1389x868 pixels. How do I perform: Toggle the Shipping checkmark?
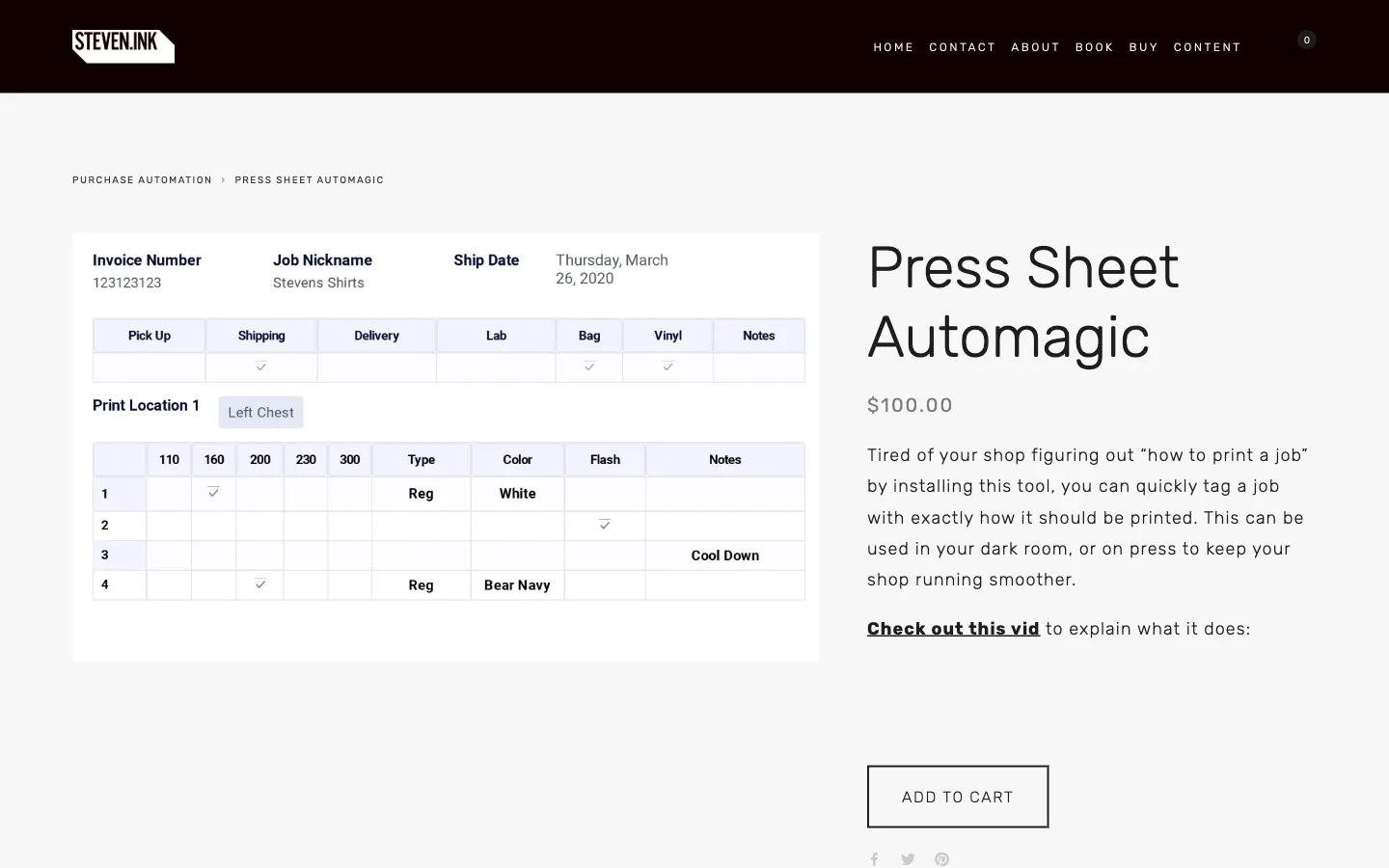click(x=261, y=366)
